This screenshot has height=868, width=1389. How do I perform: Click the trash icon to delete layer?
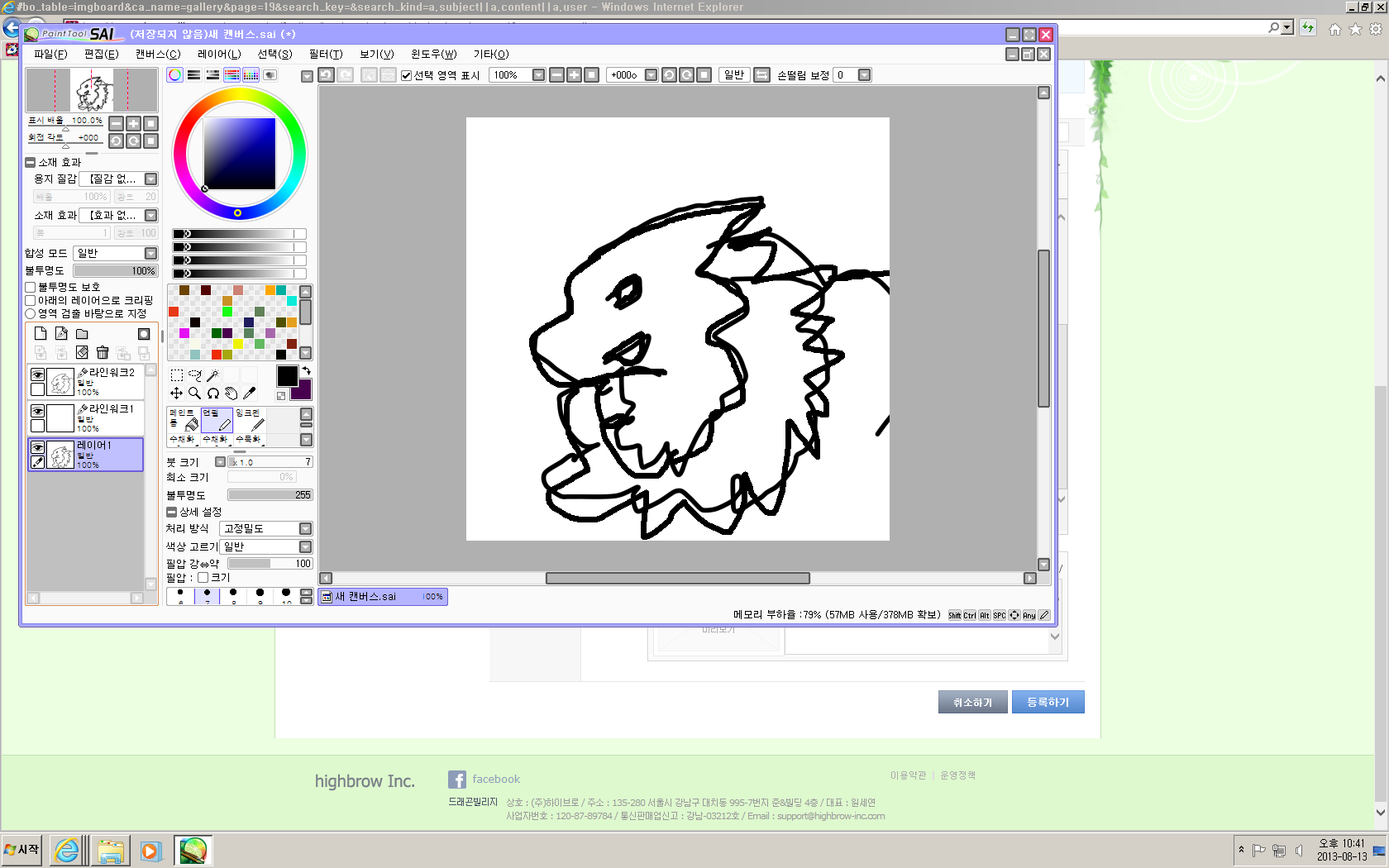pyautogui.click(x=103, y=353)
